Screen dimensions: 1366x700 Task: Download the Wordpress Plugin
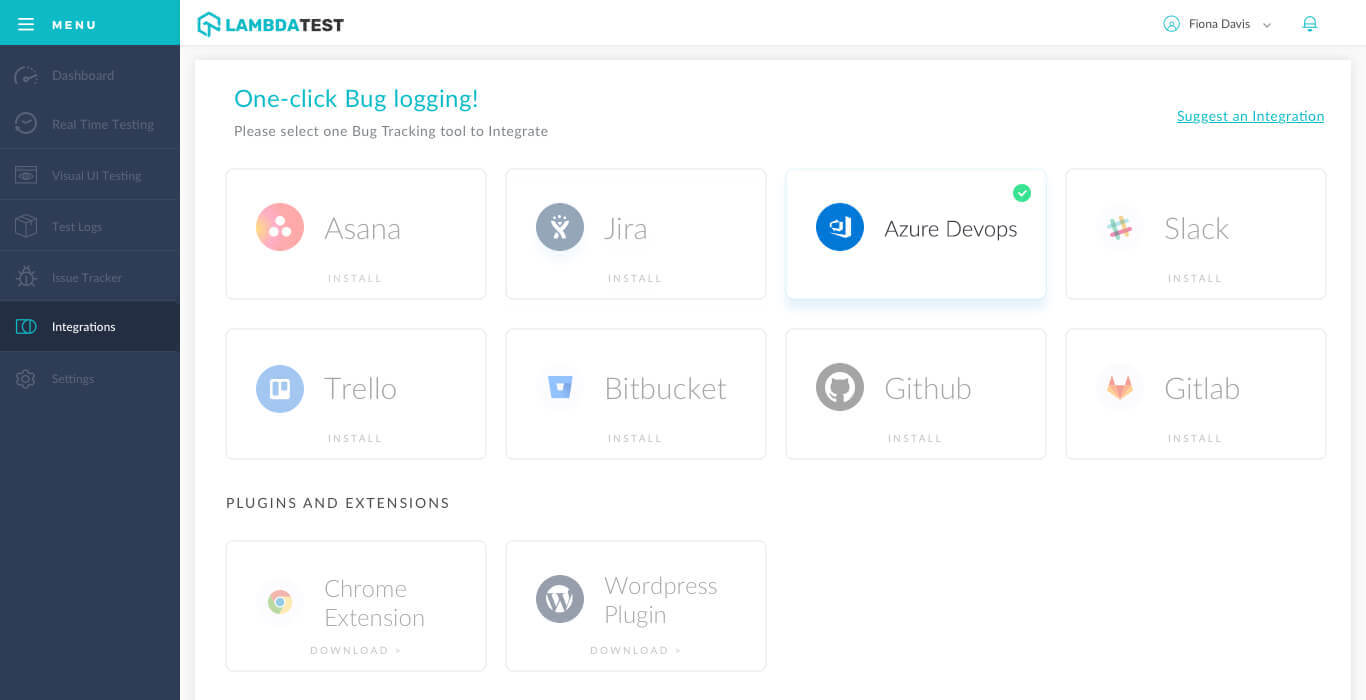(635, 650)
